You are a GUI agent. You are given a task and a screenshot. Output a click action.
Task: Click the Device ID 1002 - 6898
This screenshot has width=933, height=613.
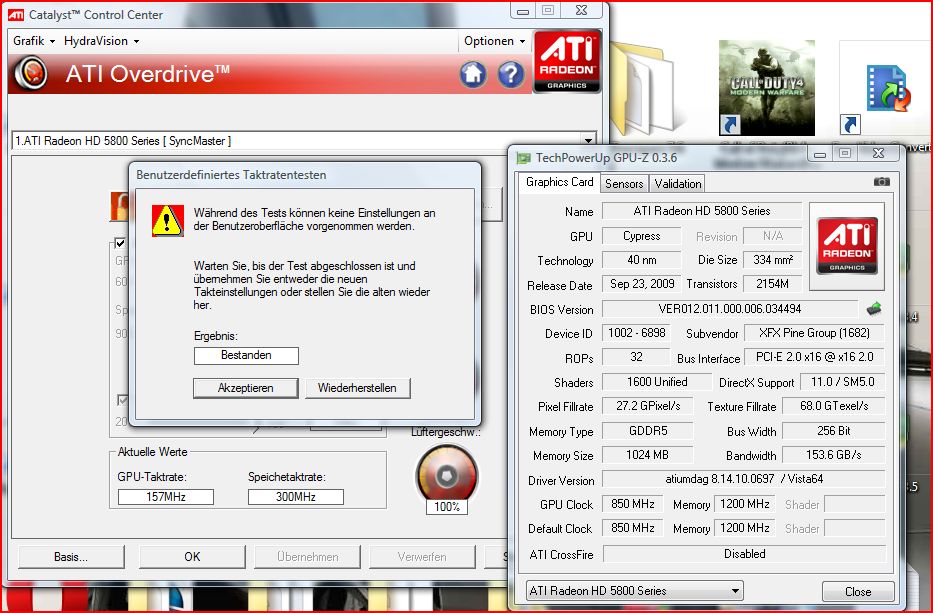tap(637, 333)
